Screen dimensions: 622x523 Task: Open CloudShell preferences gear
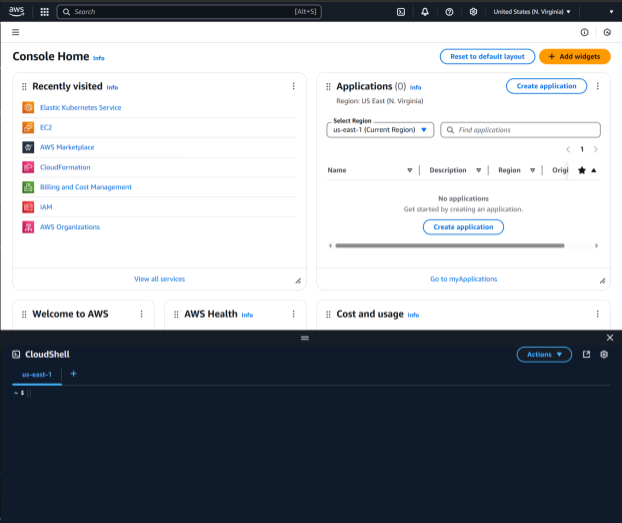click(604, 354)
